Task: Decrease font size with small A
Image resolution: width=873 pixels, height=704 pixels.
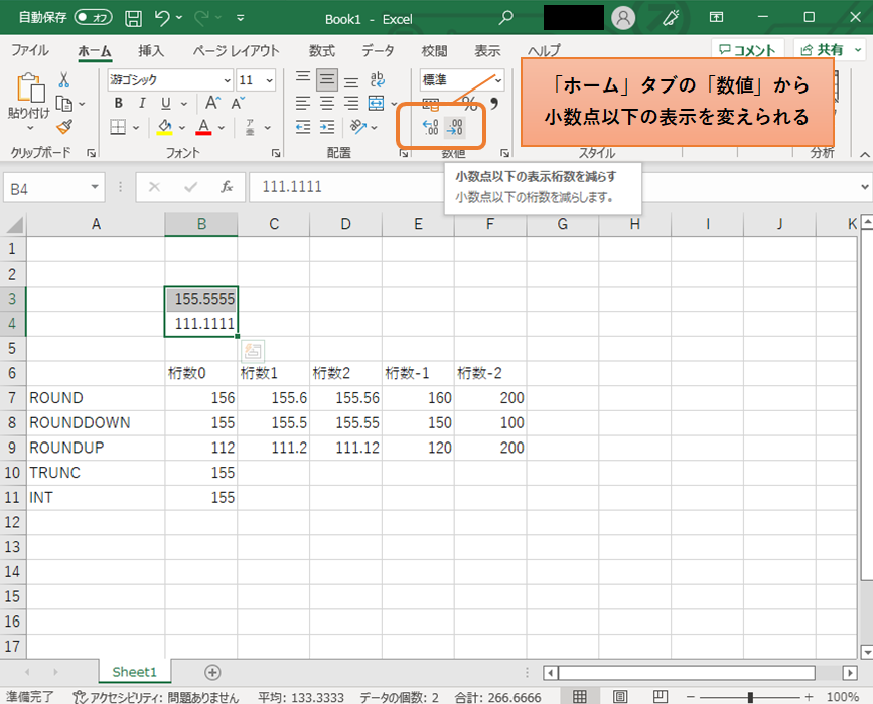Action: pos(238,104)
